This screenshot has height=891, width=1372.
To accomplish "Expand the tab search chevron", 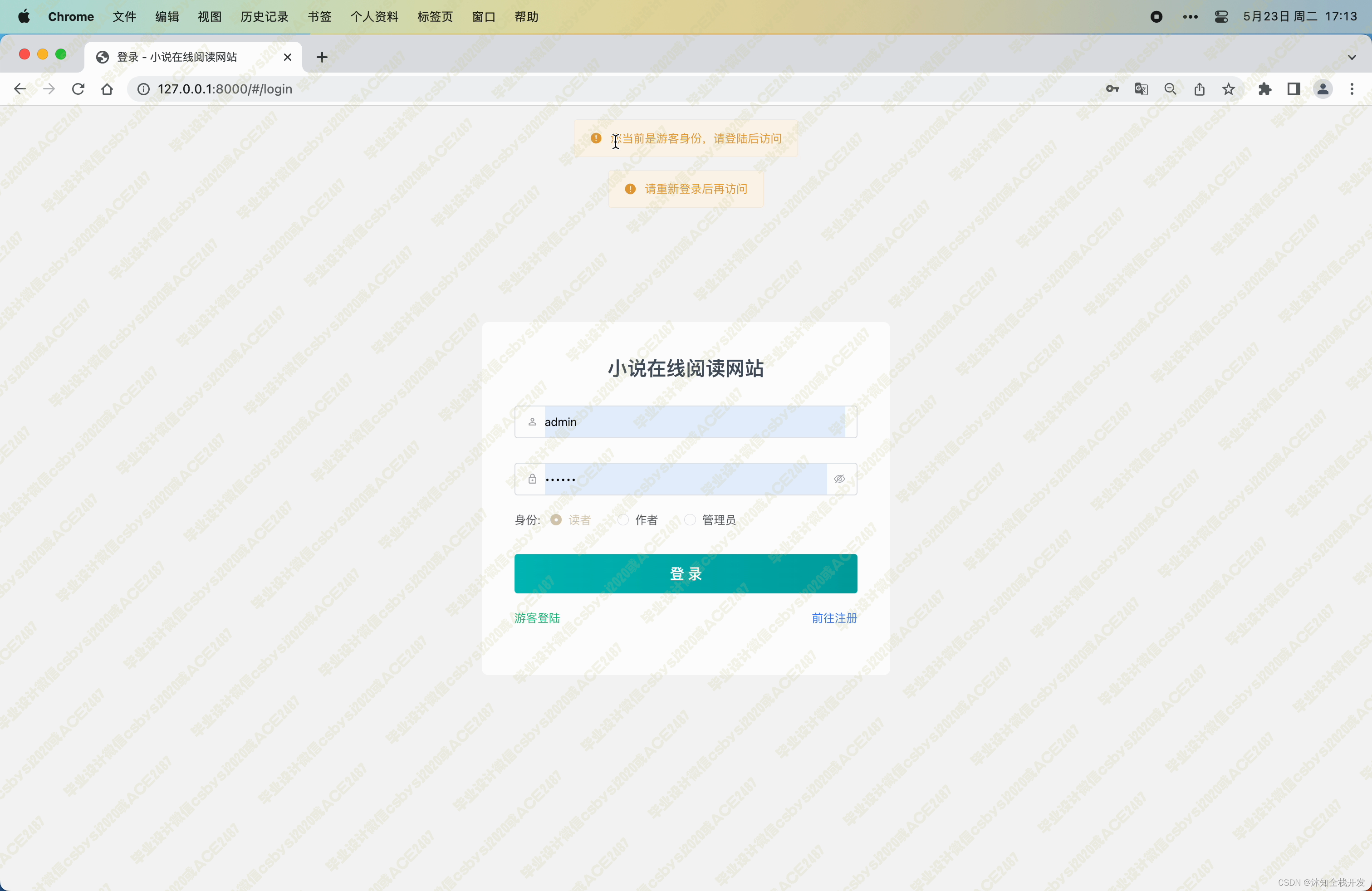I will coord(1352,57).
